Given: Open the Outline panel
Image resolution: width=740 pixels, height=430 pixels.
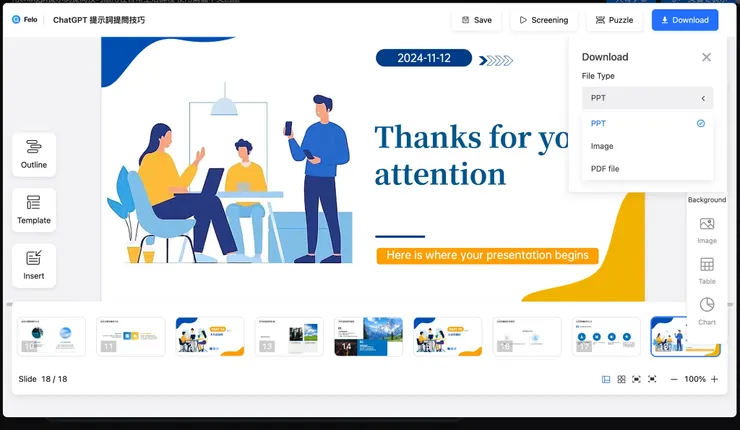Looking at the screenshot, I should click(34, 154).
